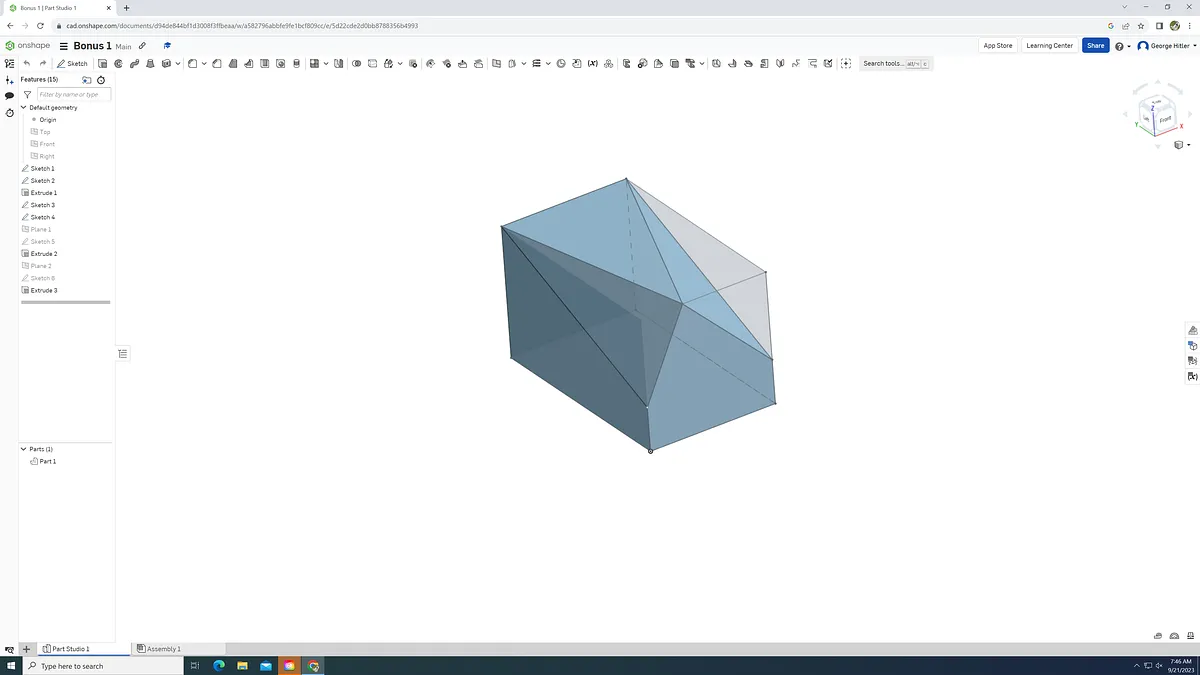This screenshot has height=675, width=1200.
Task: Open the Onshape hamburger menu
Action: (x=64, y=46)
